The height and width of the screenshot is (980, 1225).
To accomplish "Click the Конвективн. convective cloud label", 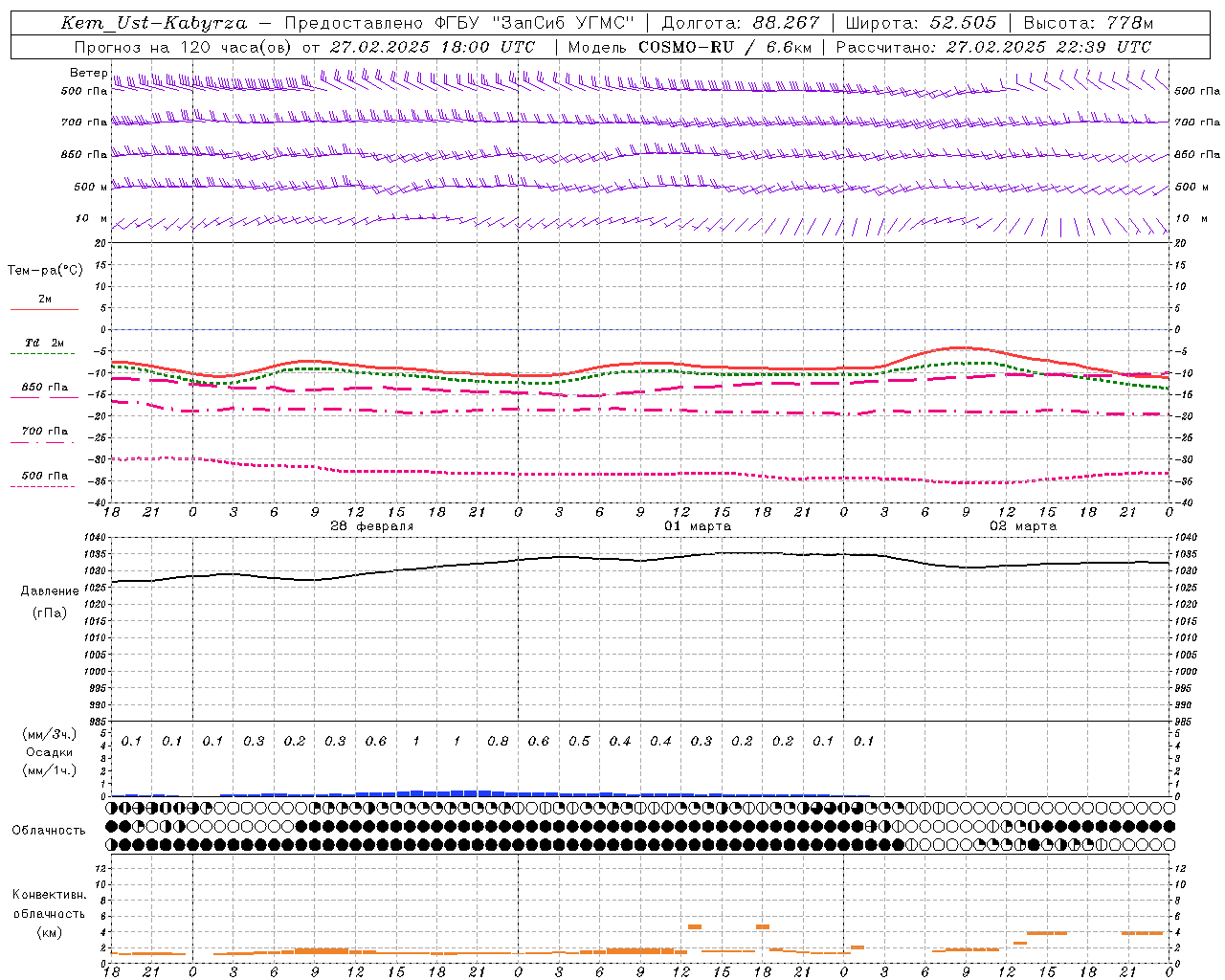I will [x=50, y=895].
